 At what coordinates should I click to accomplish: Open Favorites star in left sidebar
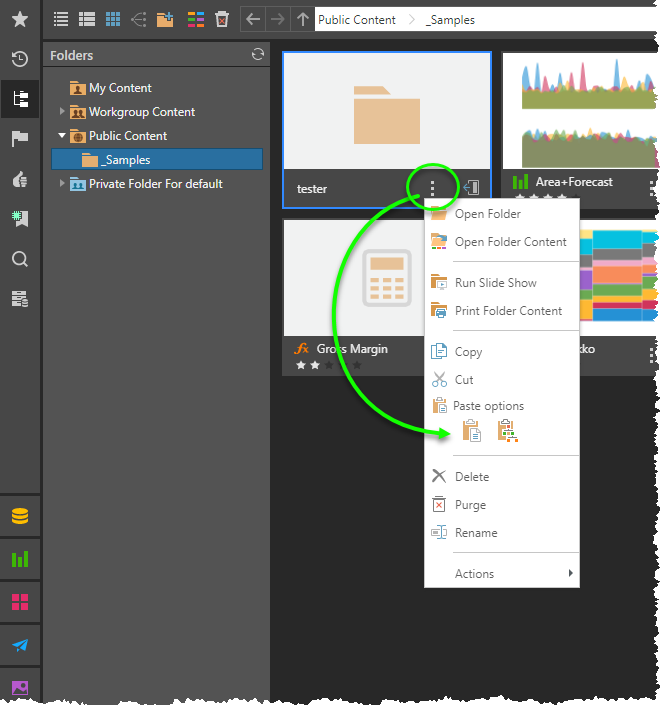coord(19,19)
